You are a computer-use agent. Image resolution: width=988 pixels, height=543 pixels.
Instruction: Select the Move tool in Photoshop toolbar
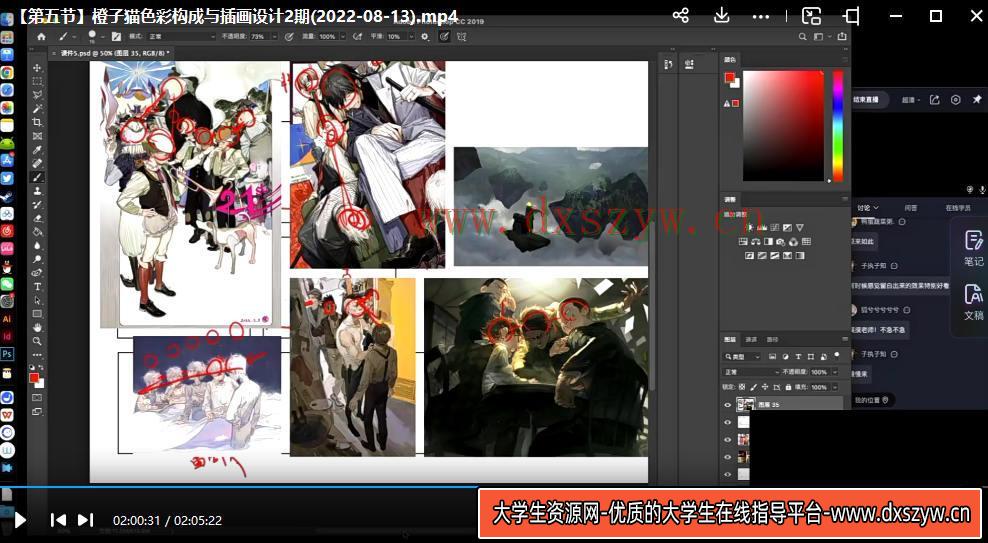(x=37, y=67)
